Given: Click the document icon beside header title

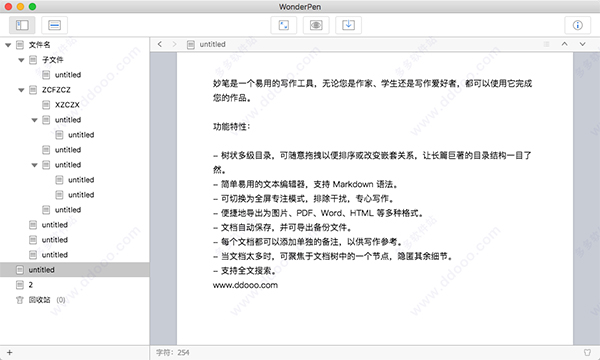Looking at the screenshot, I should click(191, 45).
